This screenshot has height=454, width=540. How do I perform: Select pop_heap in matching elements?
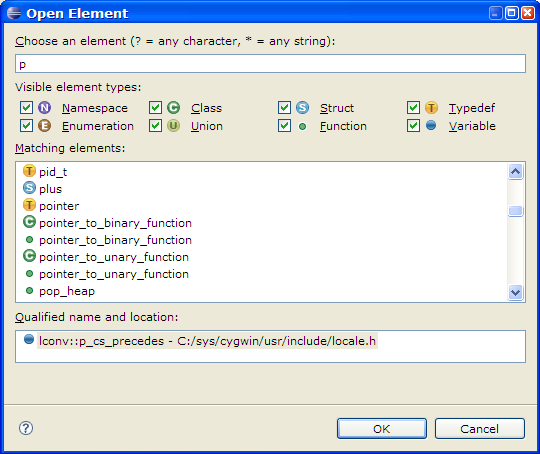[67, 291]
